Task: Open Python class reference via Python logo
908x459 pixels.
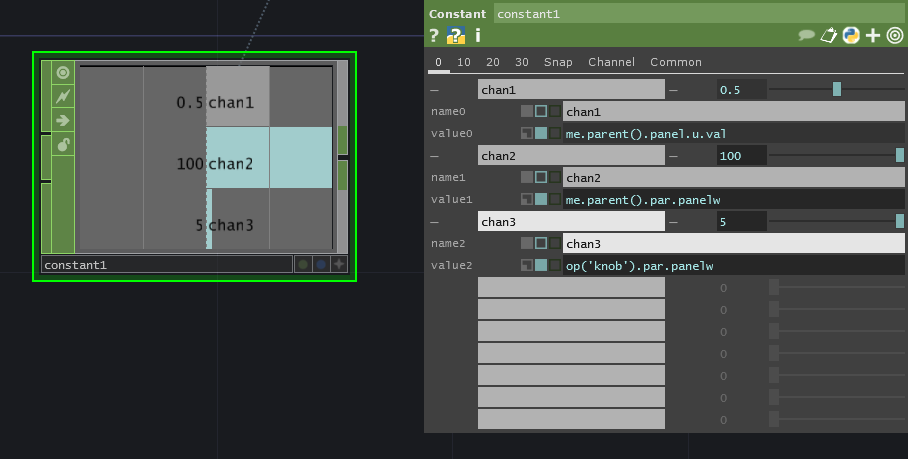Action: click(851, 35)
